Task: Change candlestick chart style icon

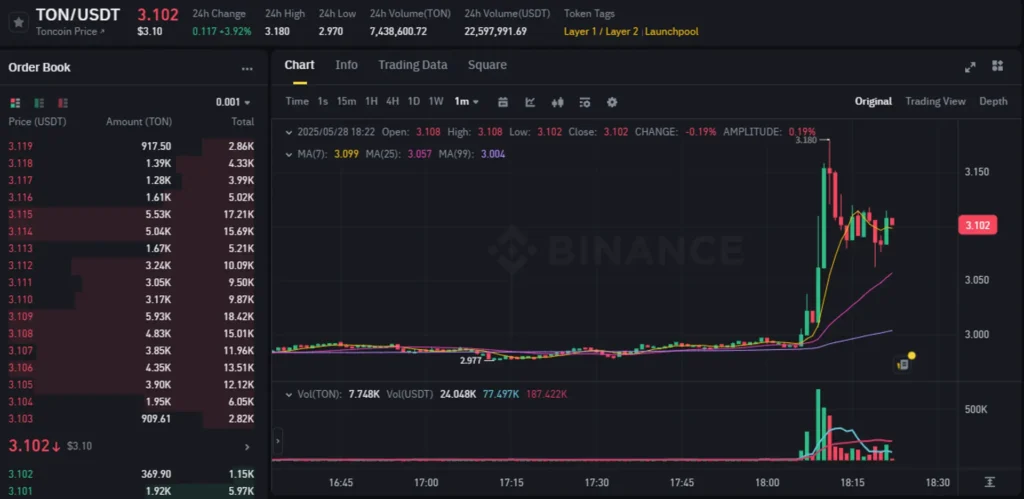Action: pos(557,102)
